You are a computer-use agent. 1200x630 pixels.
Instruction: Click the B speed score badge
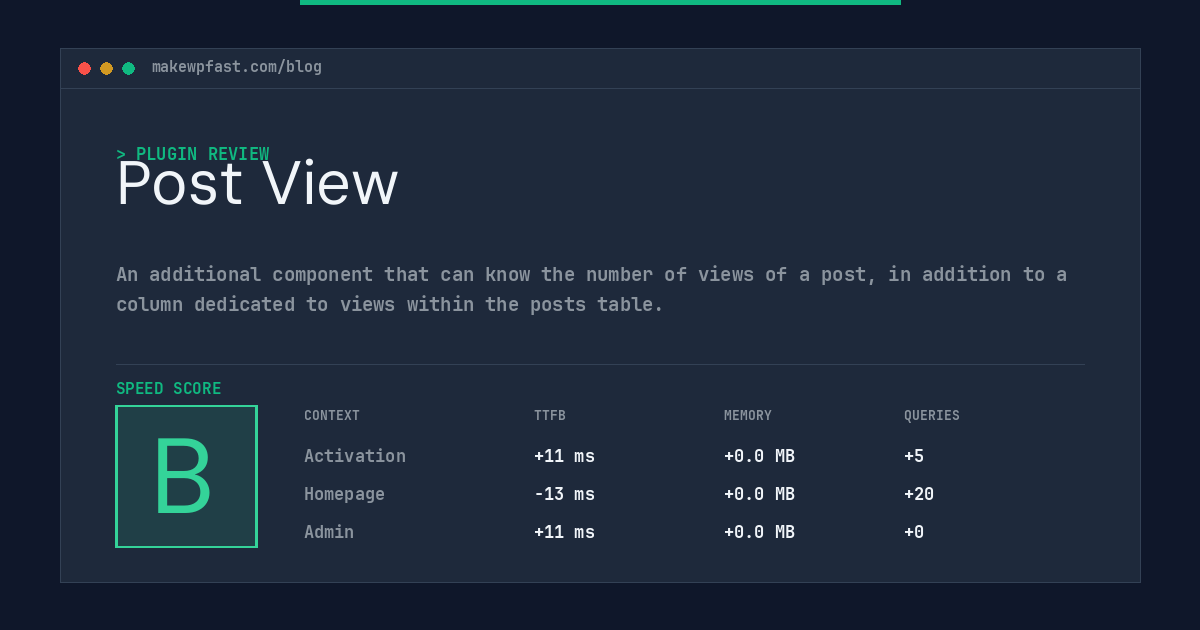coord(186,476)
